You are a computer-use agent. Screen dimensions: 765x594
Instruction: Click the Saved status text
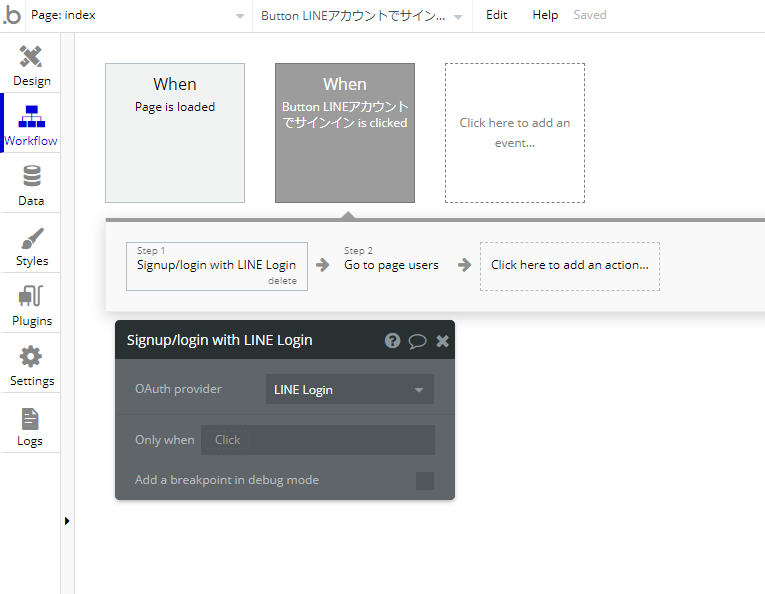pyautogui.click(x=590, y=15)
